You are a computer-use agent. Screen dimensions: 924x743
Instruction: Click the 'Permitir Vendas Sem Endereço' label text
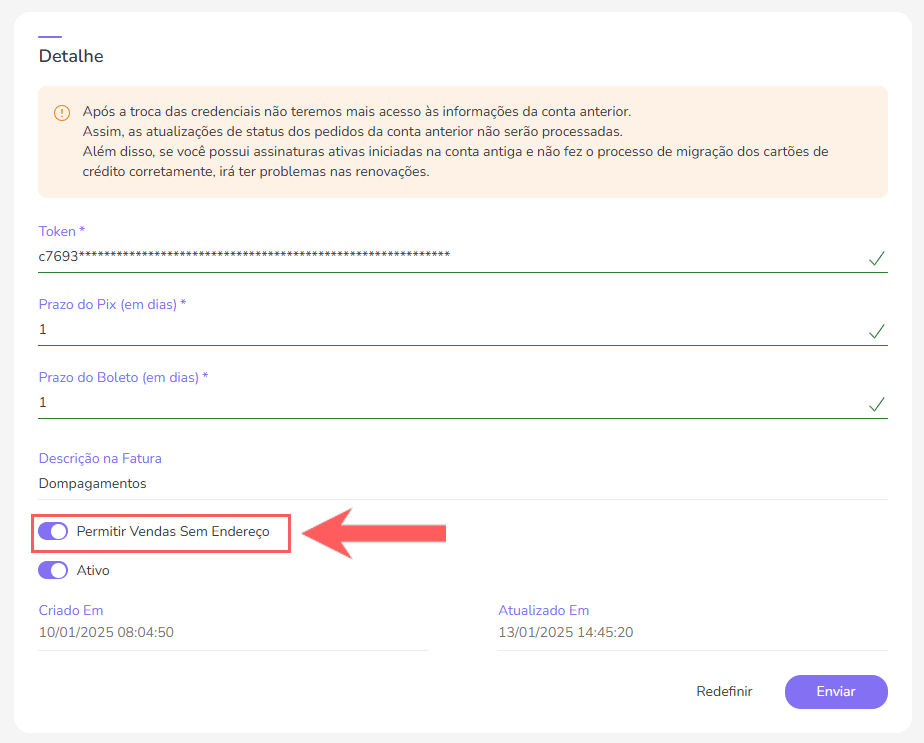click(x=173, y=532)
